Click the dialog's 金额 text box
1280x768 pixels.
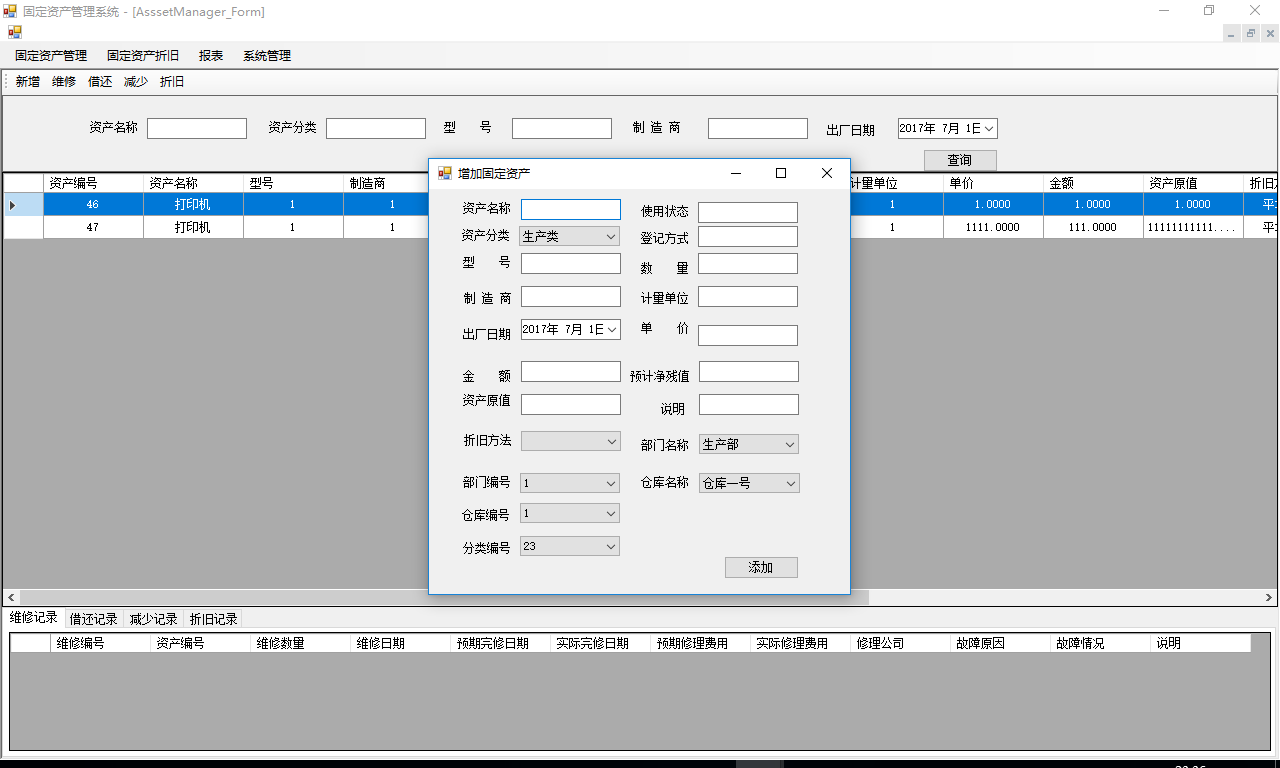pos(571,371)
